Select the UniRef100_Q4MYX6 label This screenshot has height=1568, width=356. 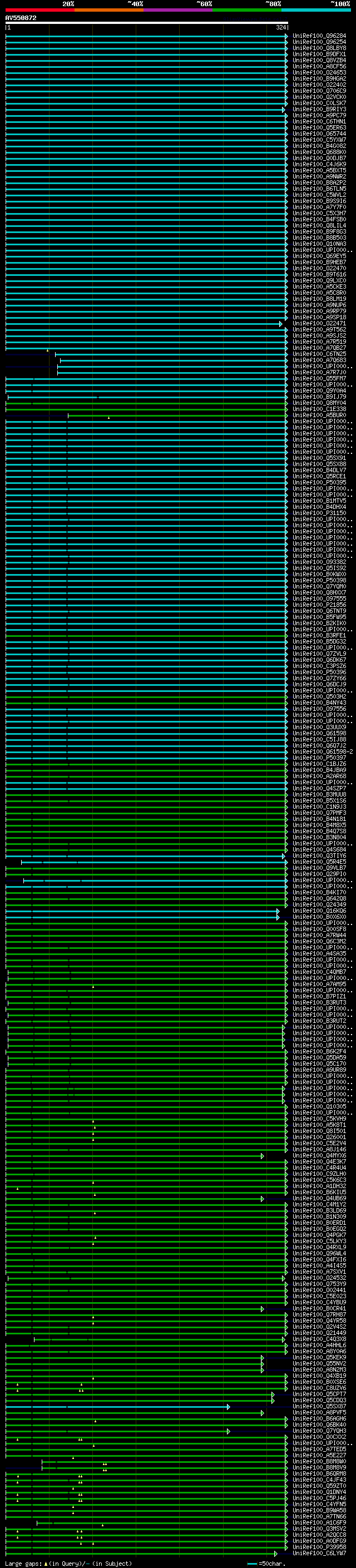pyautogui.click(x=319, y=1156)
